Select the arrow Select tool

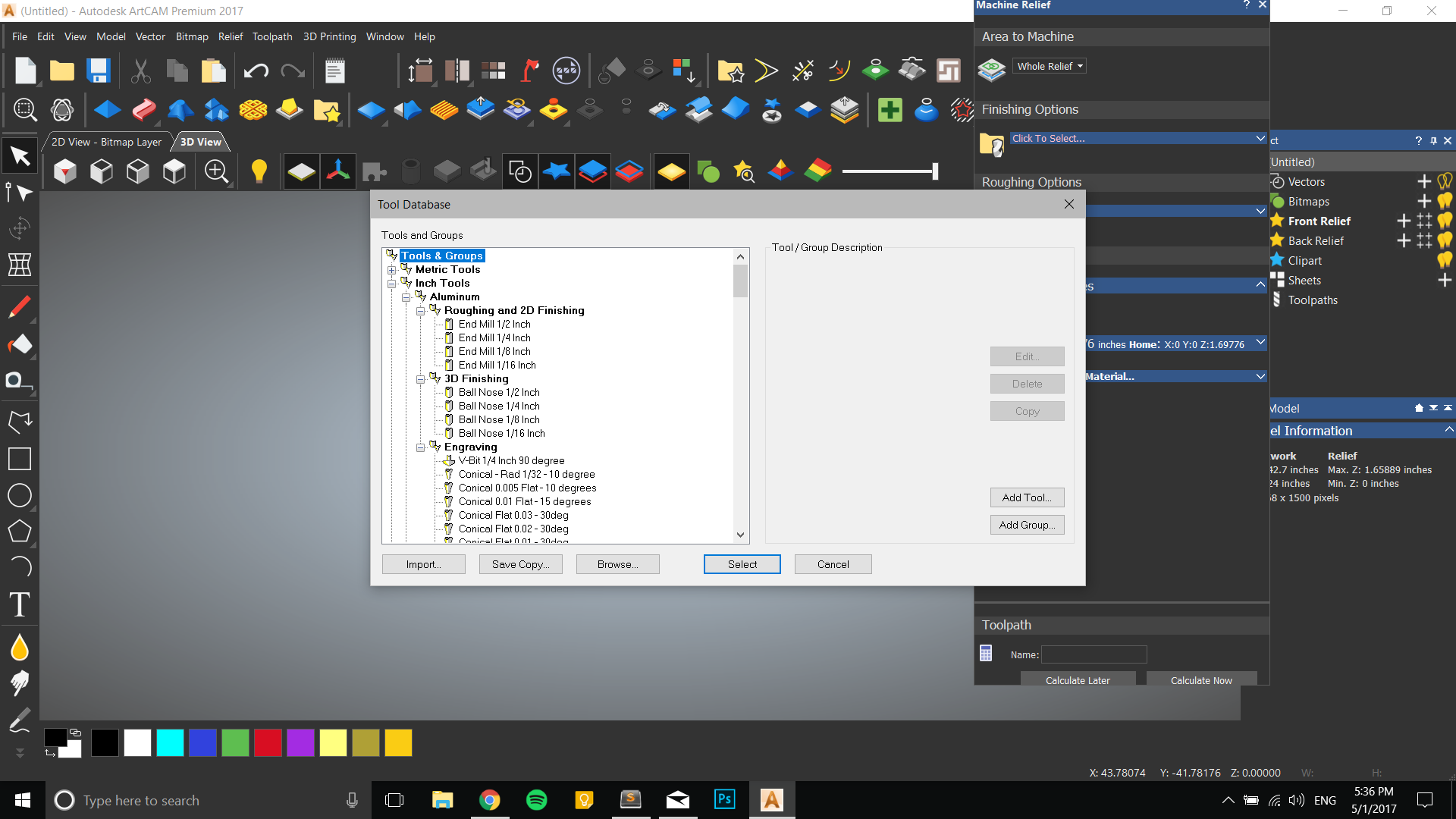point(20,157)
